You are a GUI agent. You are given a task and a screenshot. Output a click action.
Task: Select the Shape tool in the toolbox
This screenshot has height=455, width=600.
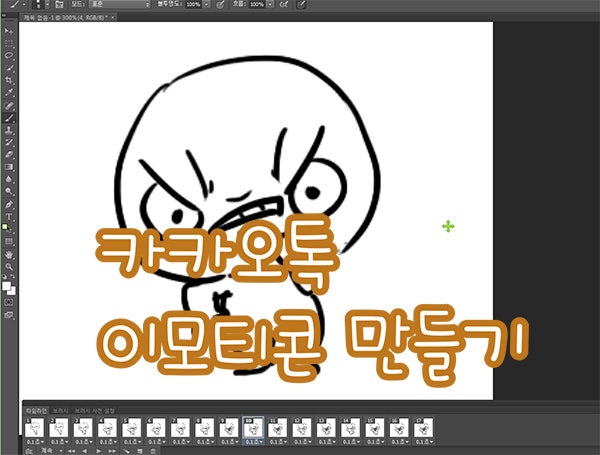tap(8, 241)
